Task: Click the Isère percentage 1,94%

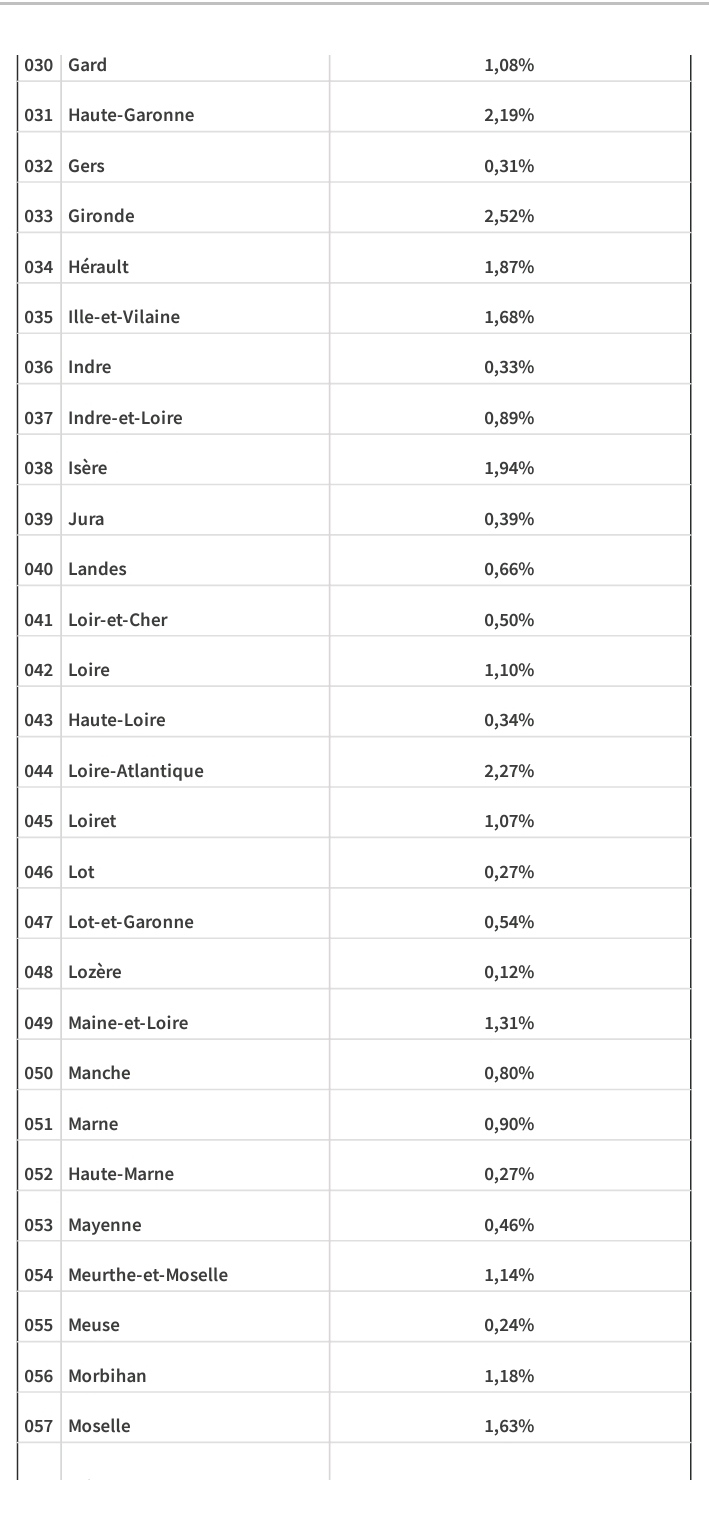Action: 509,468
